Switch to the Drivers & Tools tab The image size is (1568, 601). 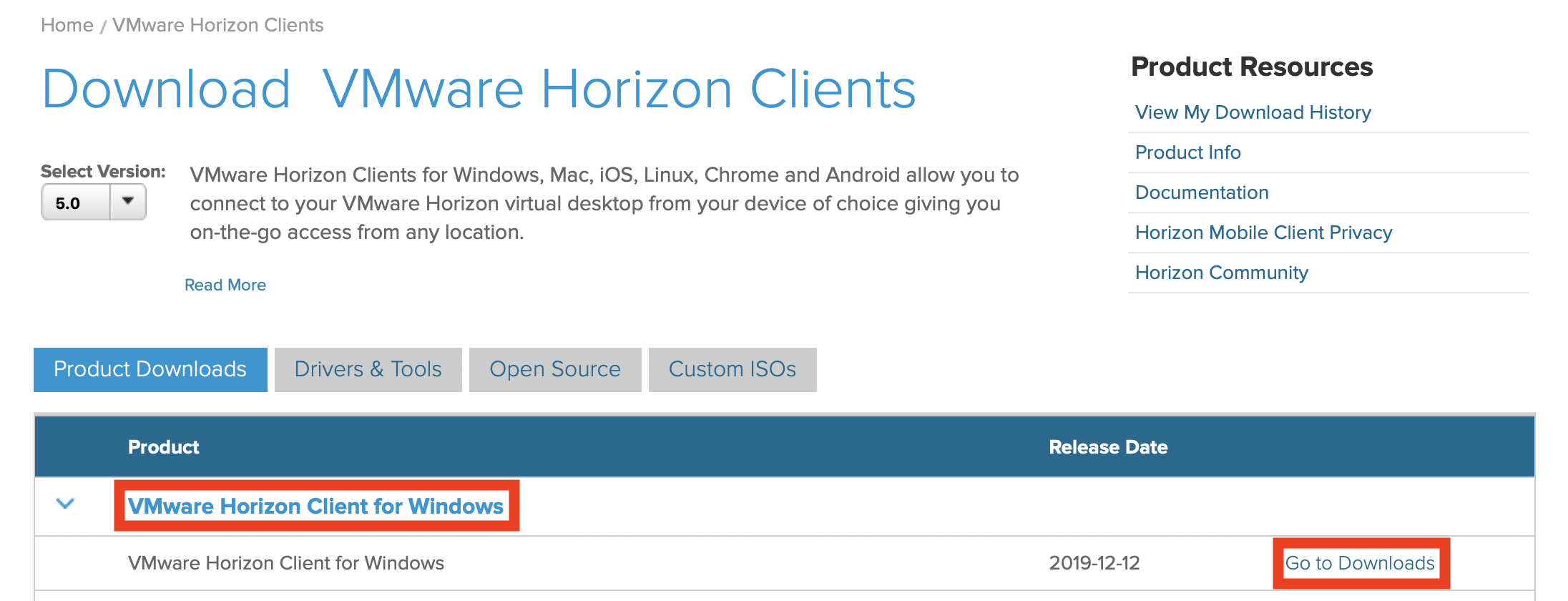368,369
